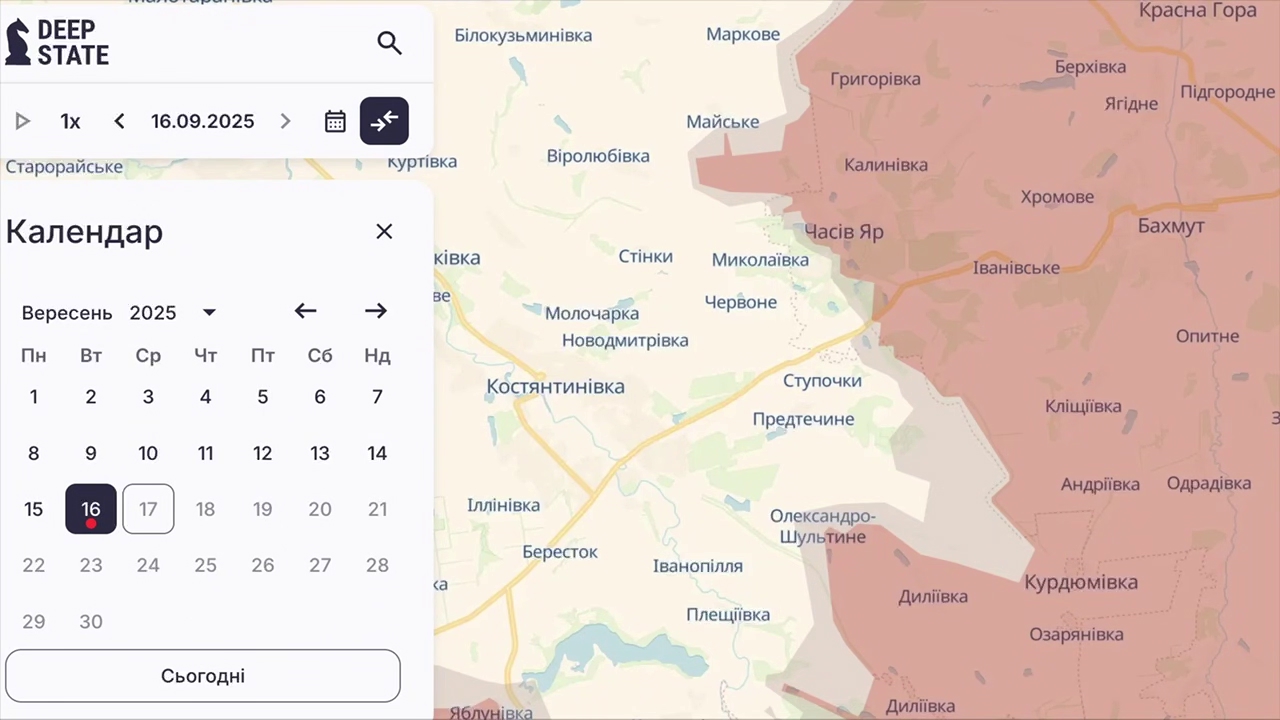Select day 9 in the calendar

[x=91, y=453]
